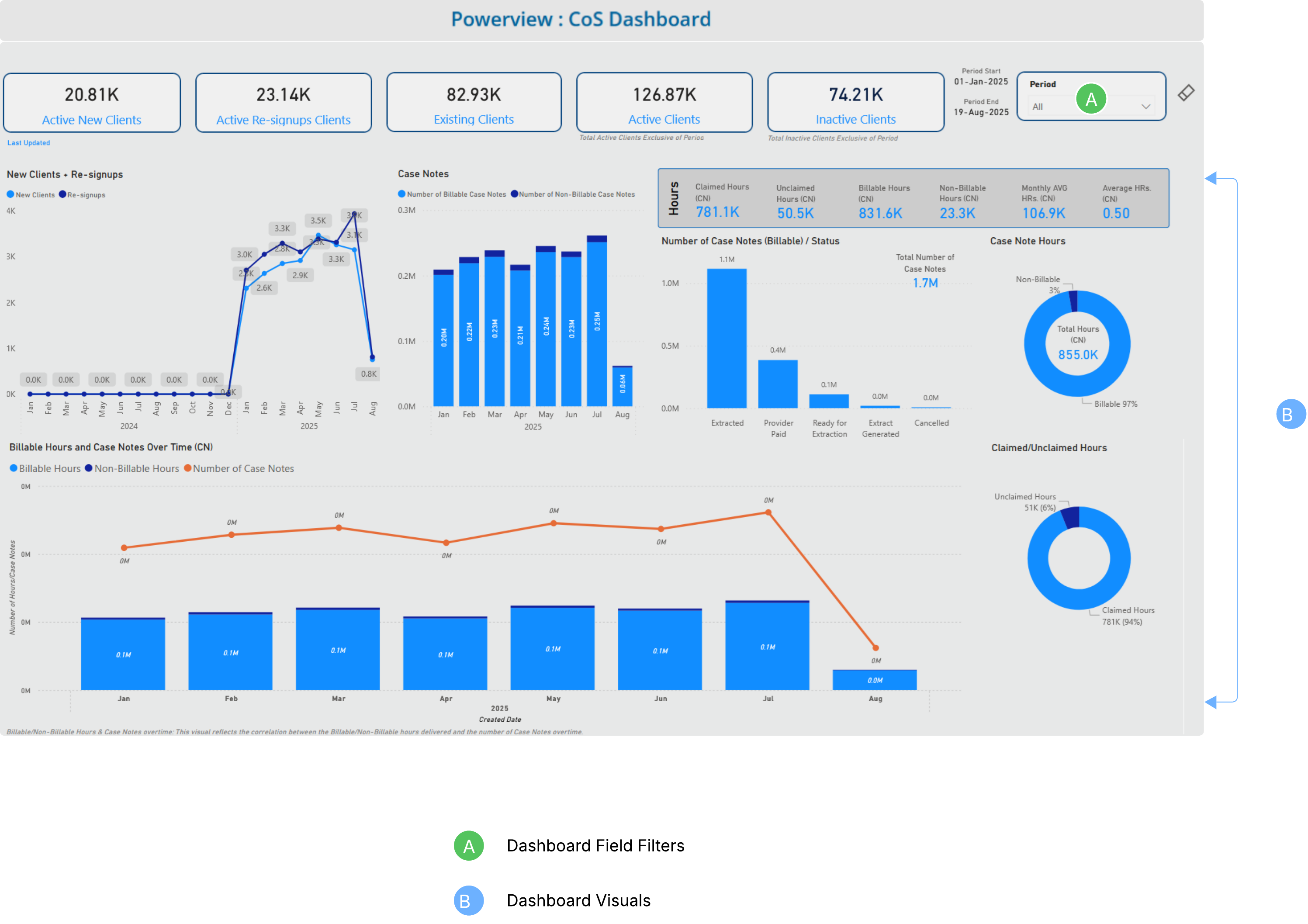Screen dimensions: 1308x924
Task: Click the Dashboard Visuals legend icon
Action: click(x=468, y=900)
